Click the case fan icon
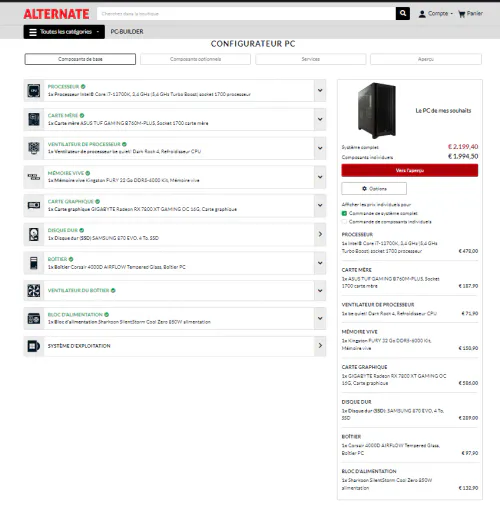Screen dimensions: 500x512 tap(34, 291)
